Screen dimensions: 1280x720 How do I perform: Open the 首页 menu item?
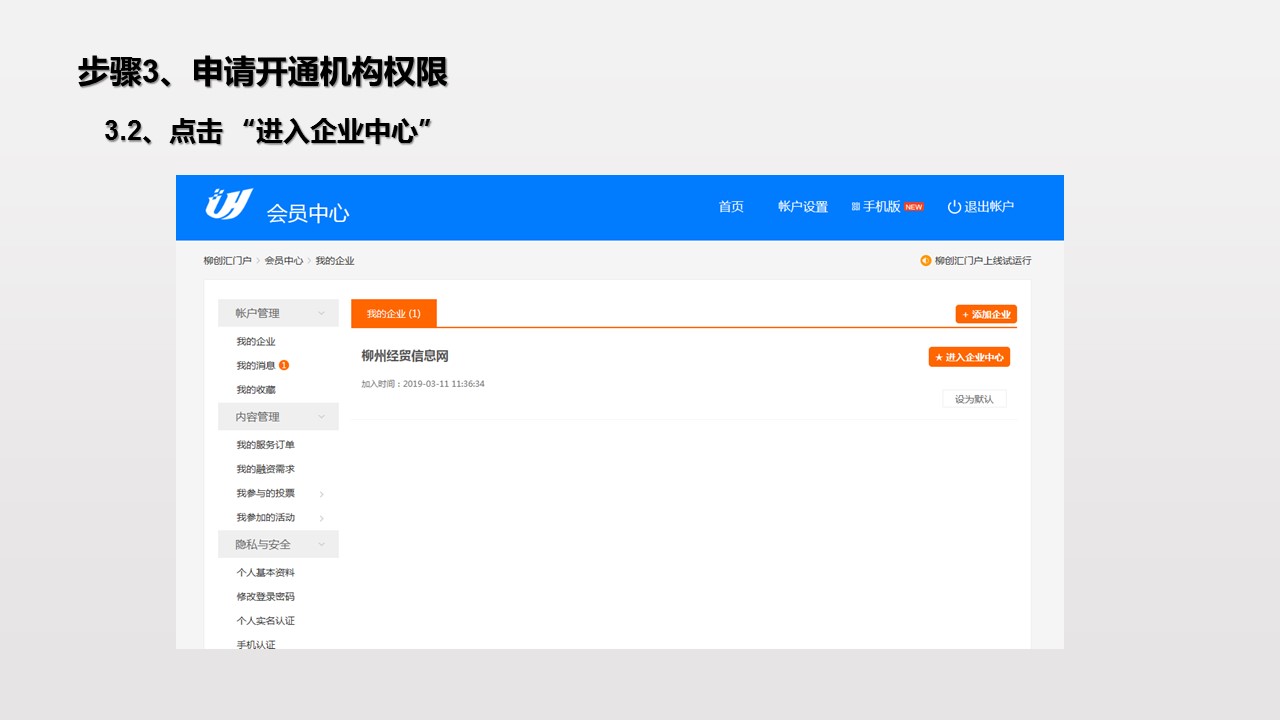[x=731, y=207]
